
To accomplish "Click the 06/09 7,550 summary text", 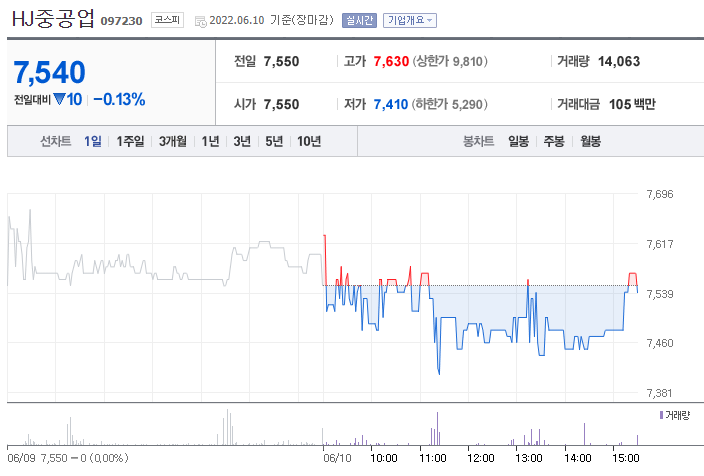I will pos(68,458).
